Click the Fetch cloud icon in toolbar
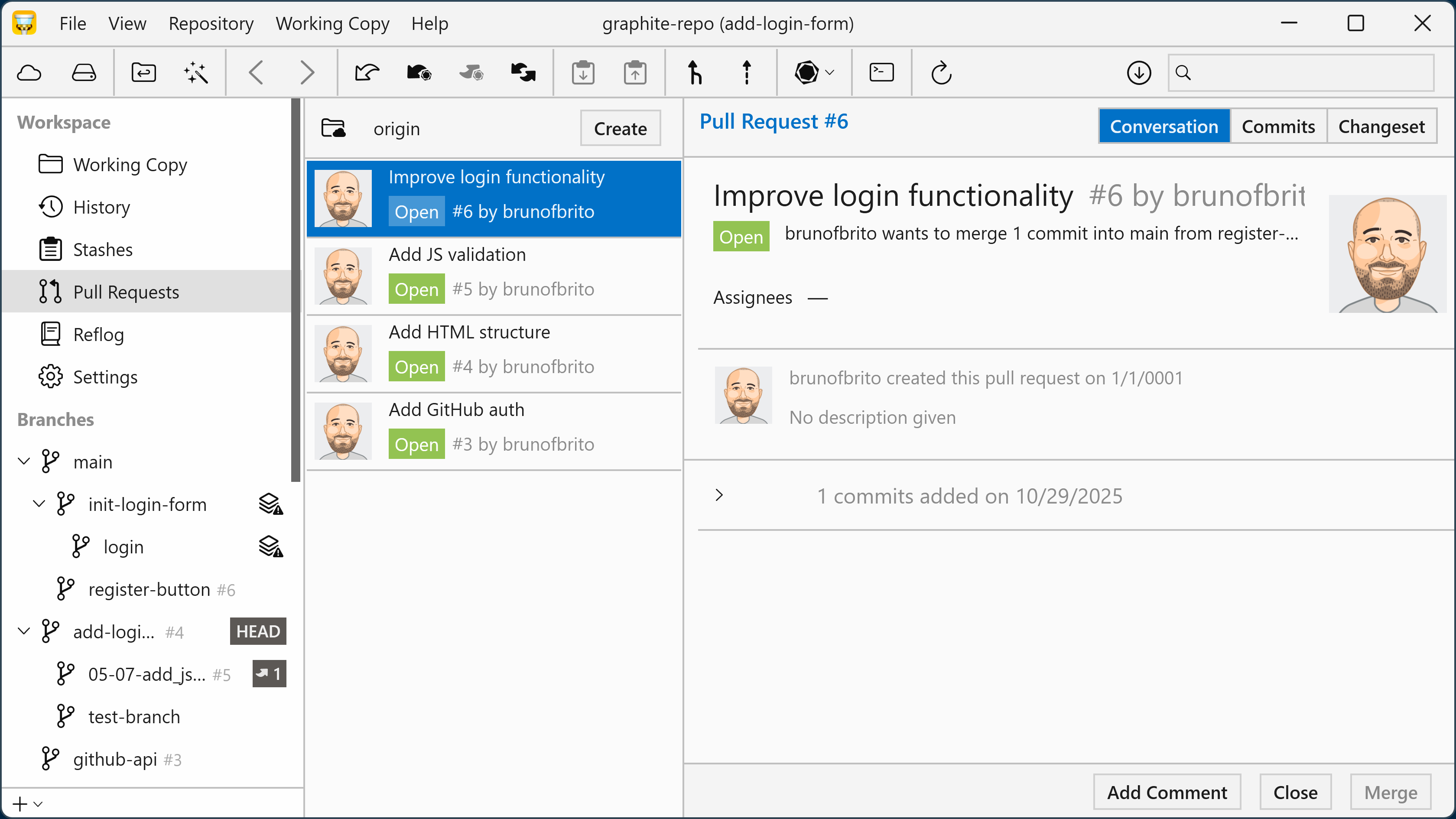The image size is (1456, 819). point(29,73)
